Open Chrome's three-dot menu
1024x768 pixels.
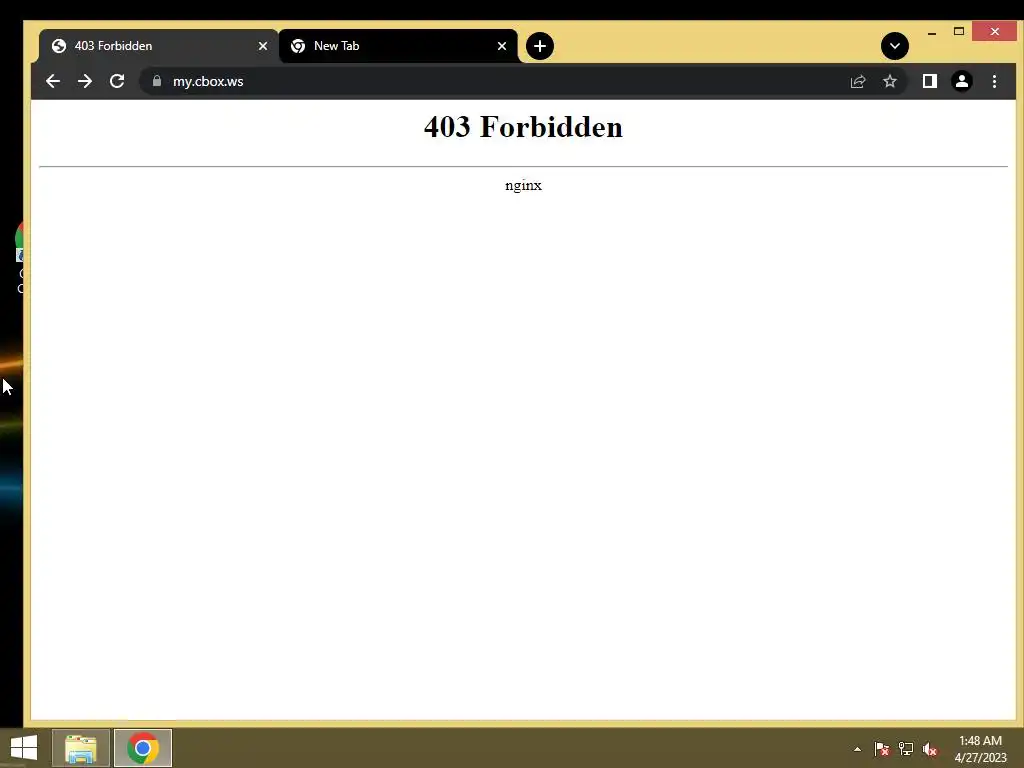994,81
